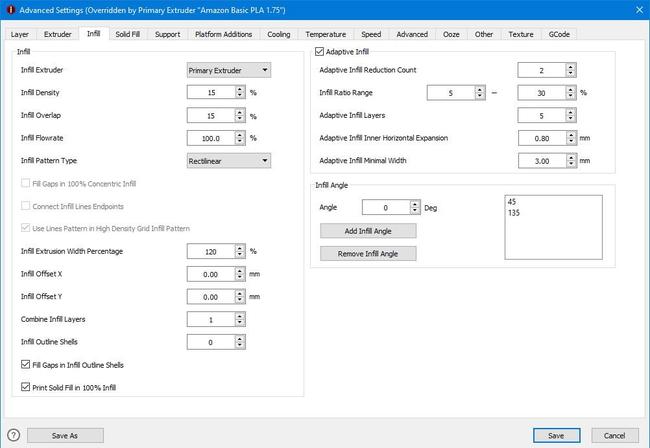
Task: Expand the Infill Pattern Type dropdown
Action: click(x=228, y=160)
